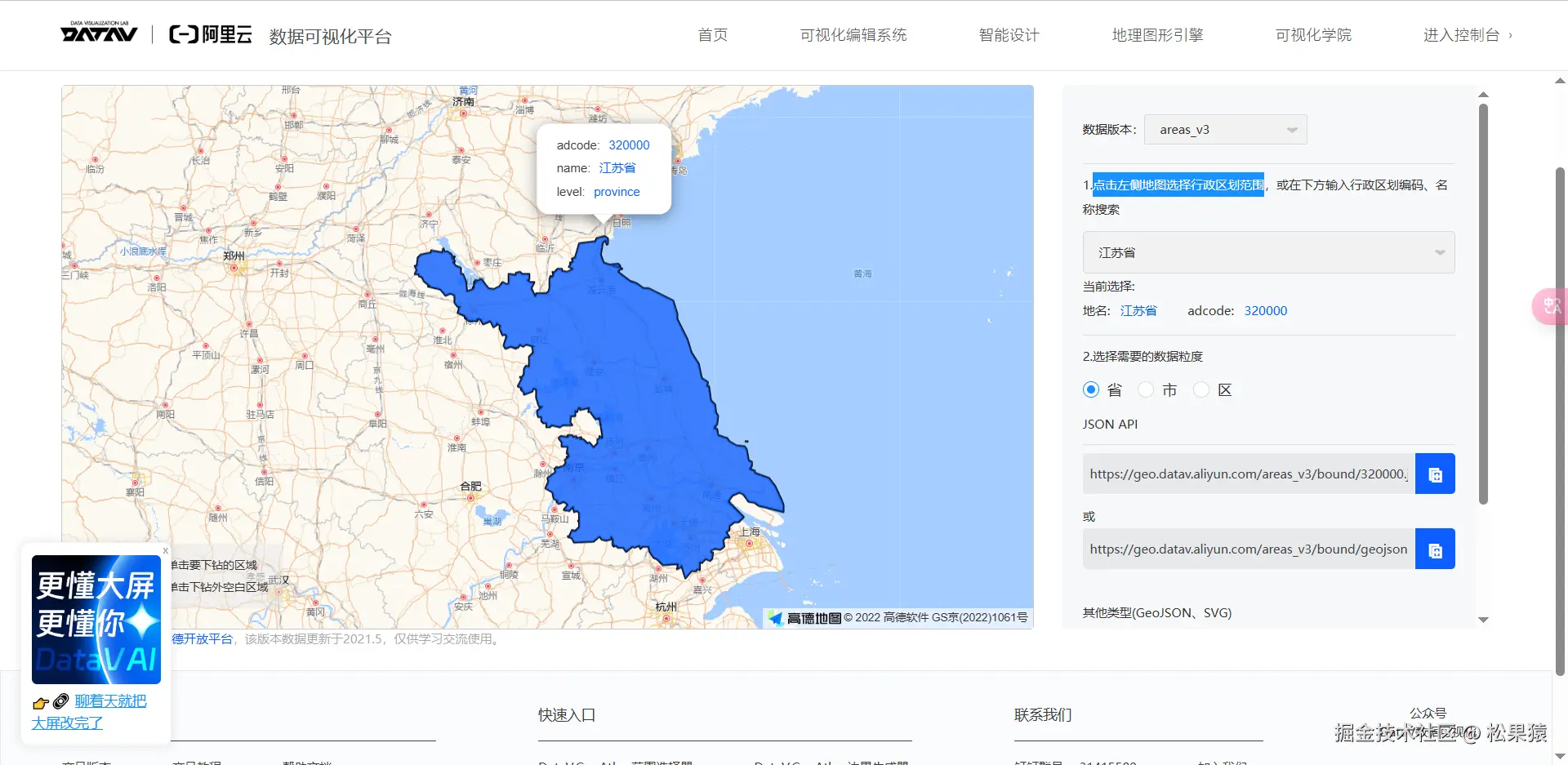Viewport: 1568px width, 765px height.
Task: Click the tooltip adcode value 320000
Action: [629, 145]
